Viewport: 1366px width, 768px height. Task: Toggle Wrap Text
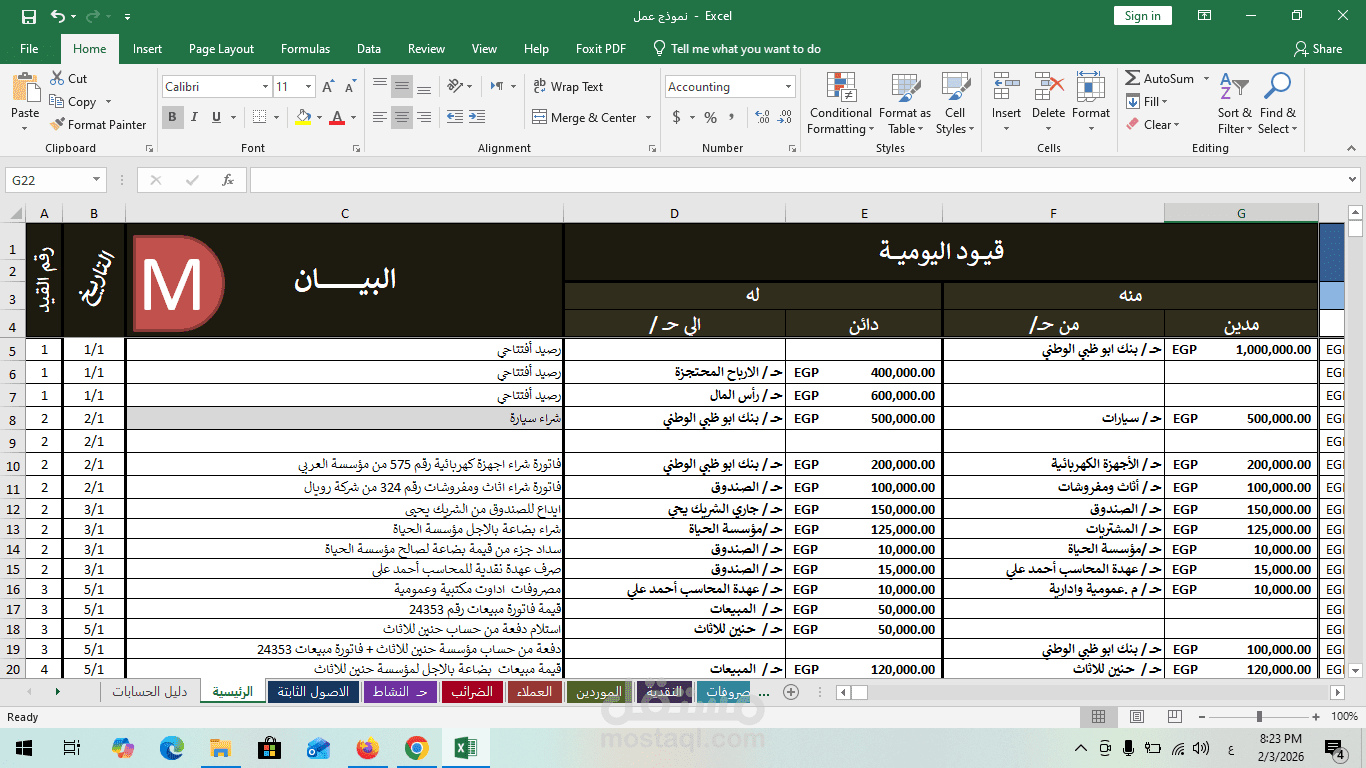click(568, 87)
